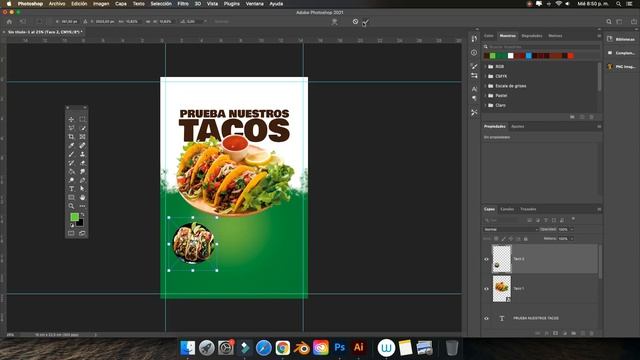
Task: Create a new group in Layers panel
Action: (573, 333)
